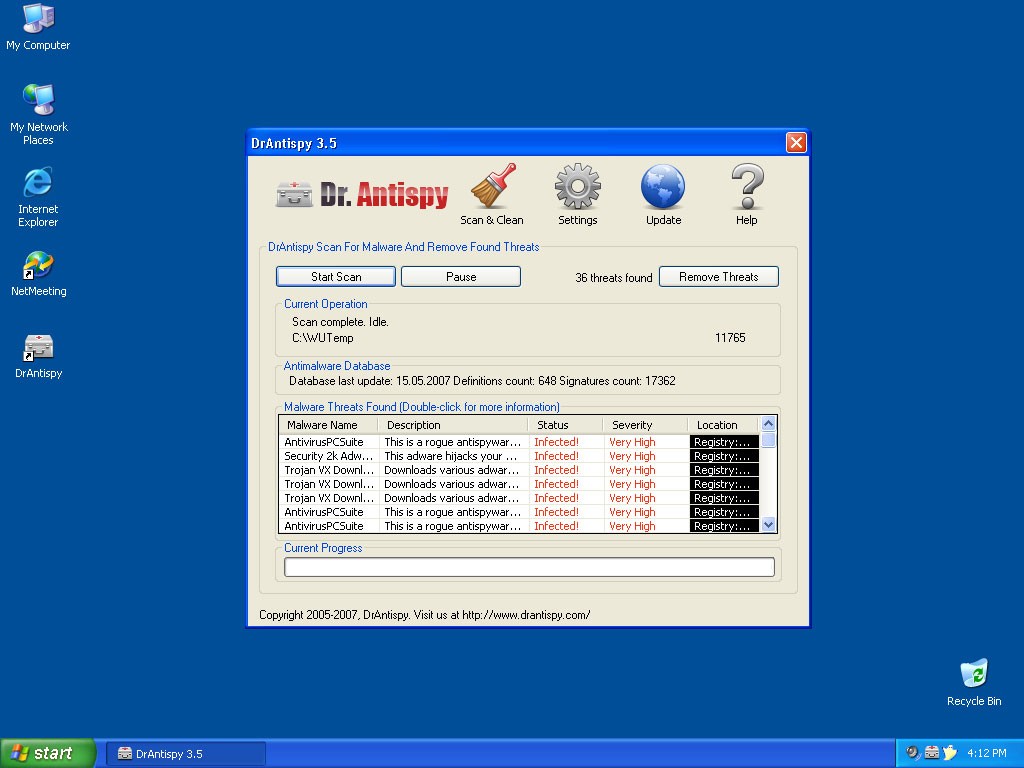The image size is (1024, 768).
Task: Select the NetMeeting desktop icon
Action: point(38,266)
